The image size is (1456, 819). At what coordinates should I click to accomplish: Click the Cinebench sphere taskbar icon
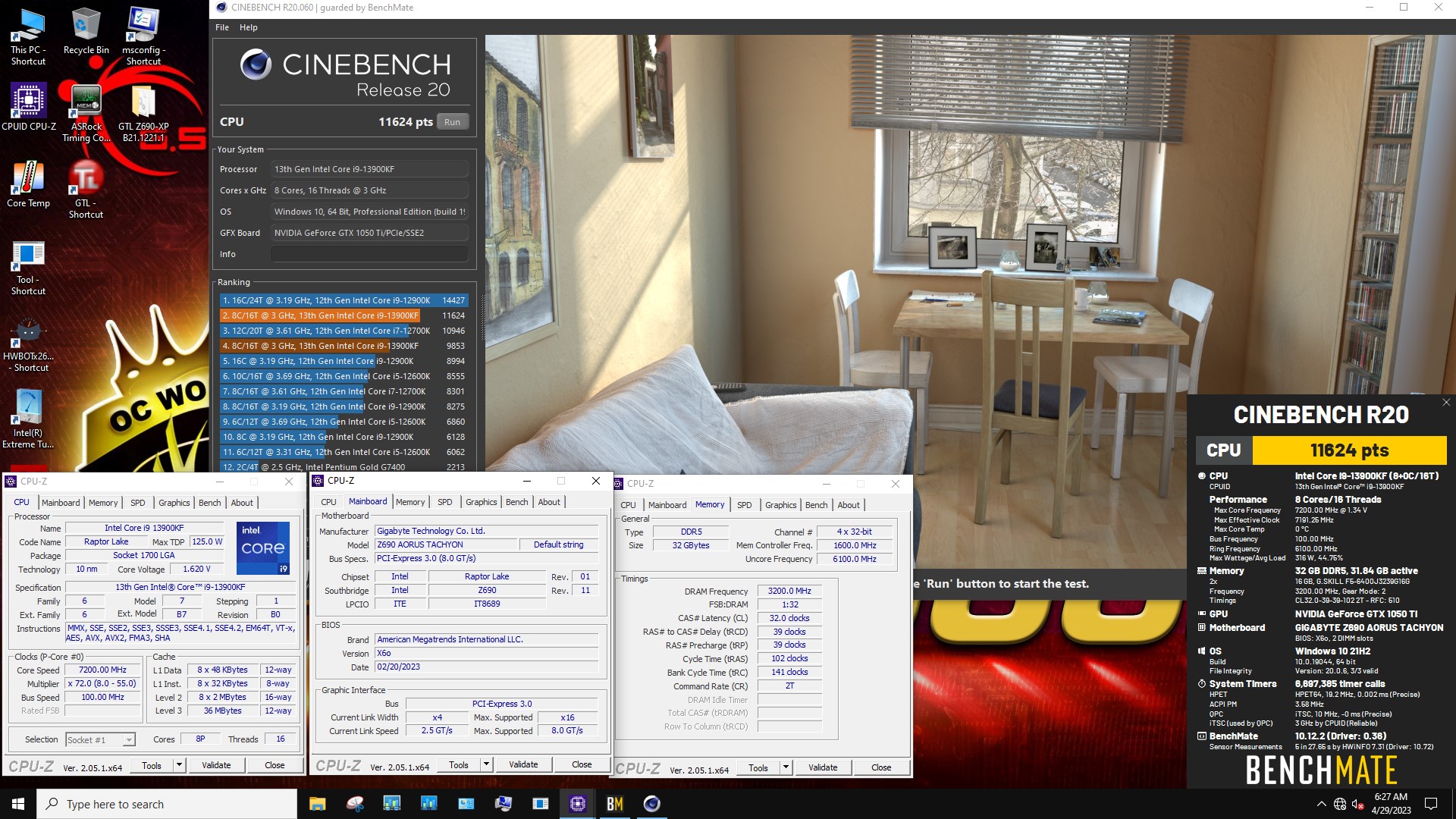(652, 804)
